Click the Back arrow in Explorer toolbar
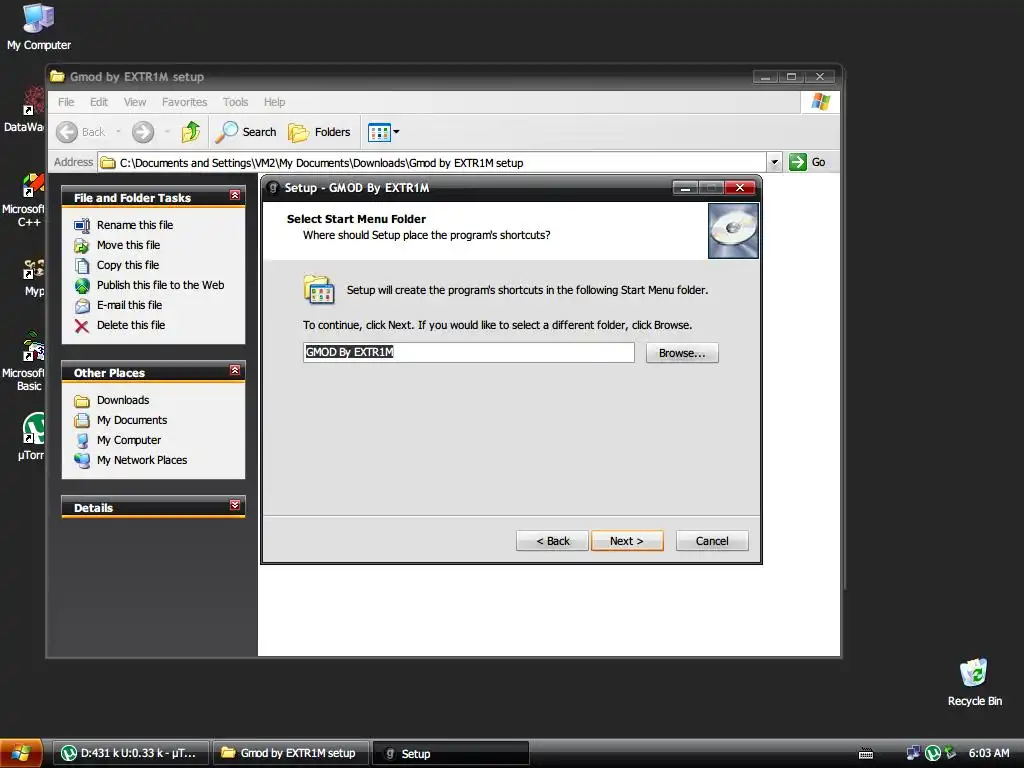Image resolution: width=1024 pixels, height=768 pixels. coord(67,132)
